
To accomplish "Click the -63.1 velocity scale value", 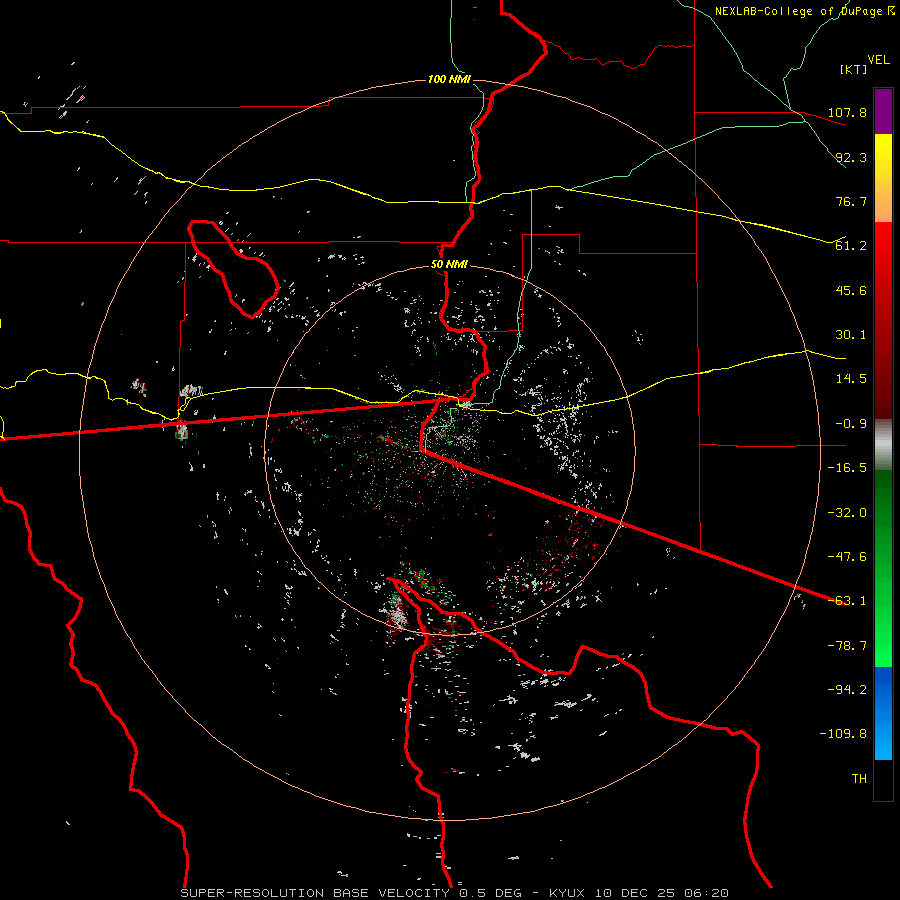I will [847, 601].
